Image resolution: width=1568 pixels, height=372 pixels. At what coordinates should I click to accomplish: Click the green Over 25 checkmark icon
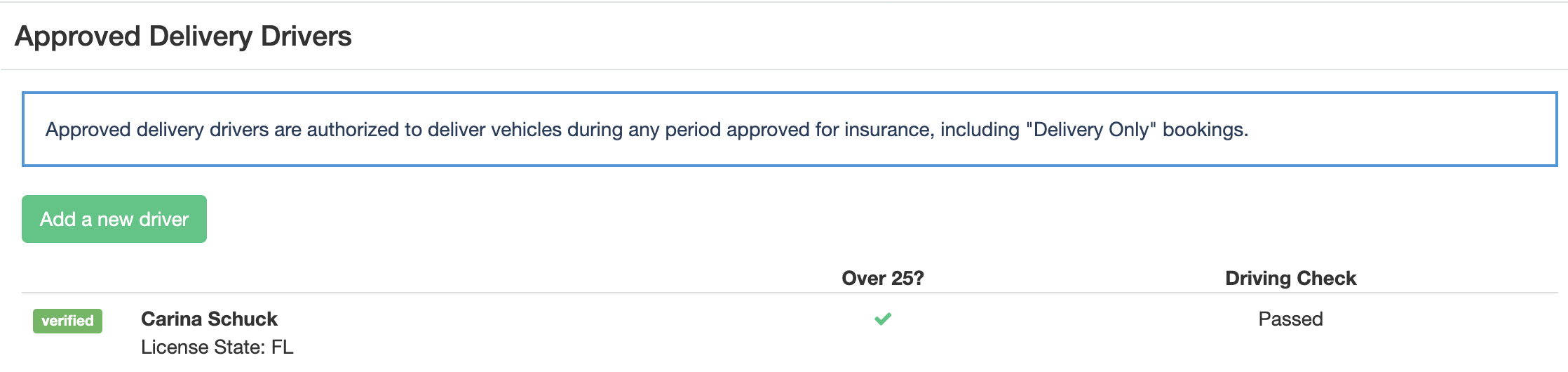(x=882, y=319)
